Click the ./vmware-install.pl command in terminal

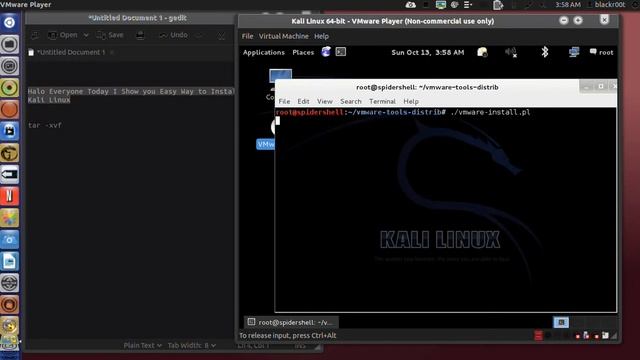pos(490,112)
